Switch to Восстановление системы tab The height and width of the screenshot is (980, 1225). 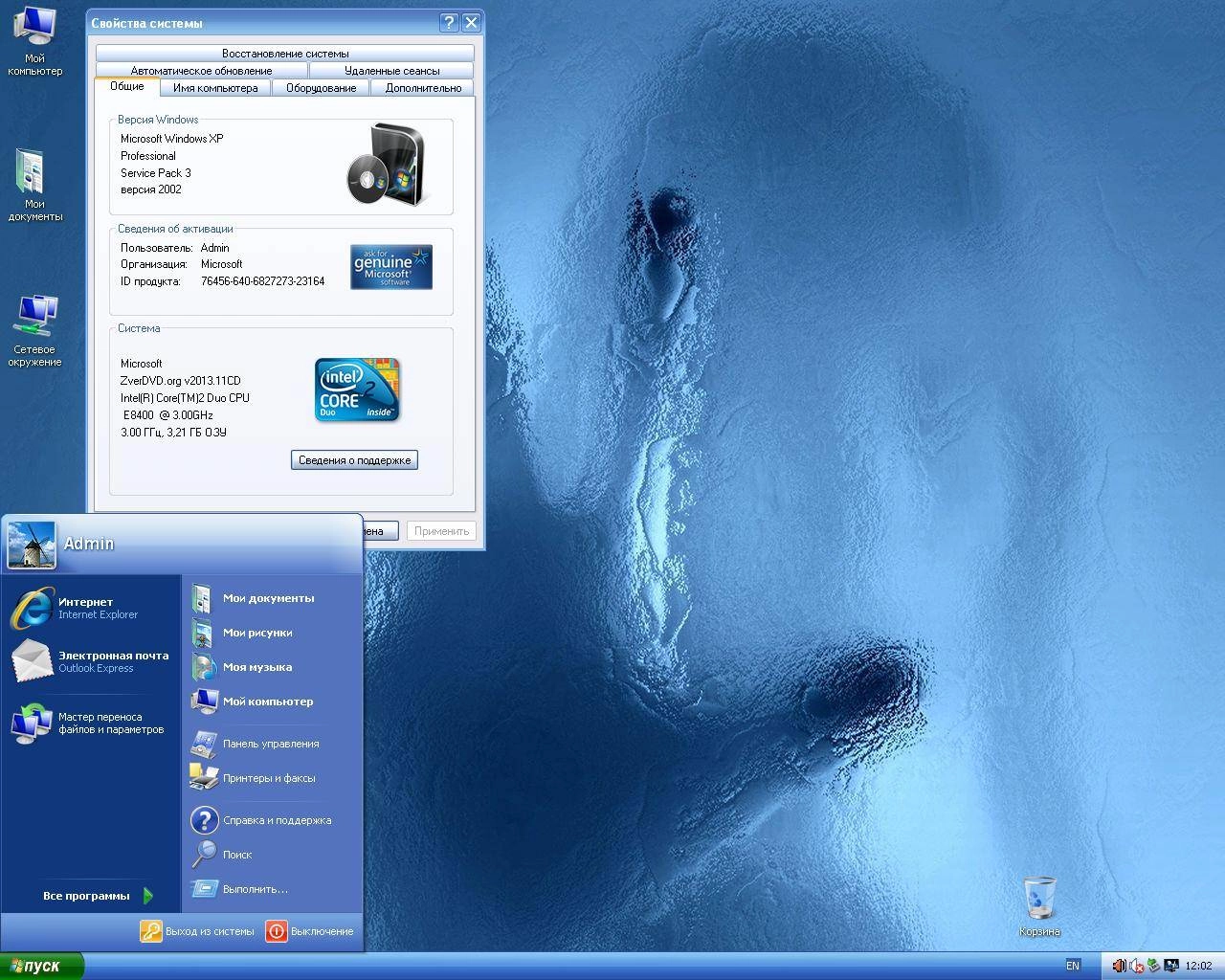(285, 54)
